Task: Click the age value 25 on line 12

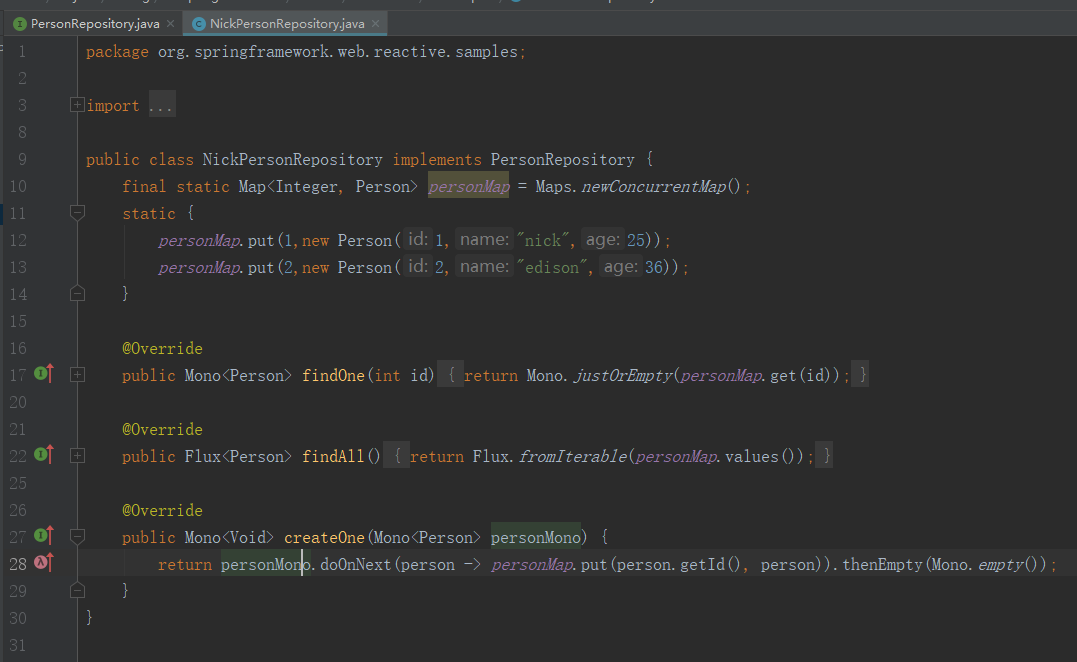Action: tap(635, 240)
